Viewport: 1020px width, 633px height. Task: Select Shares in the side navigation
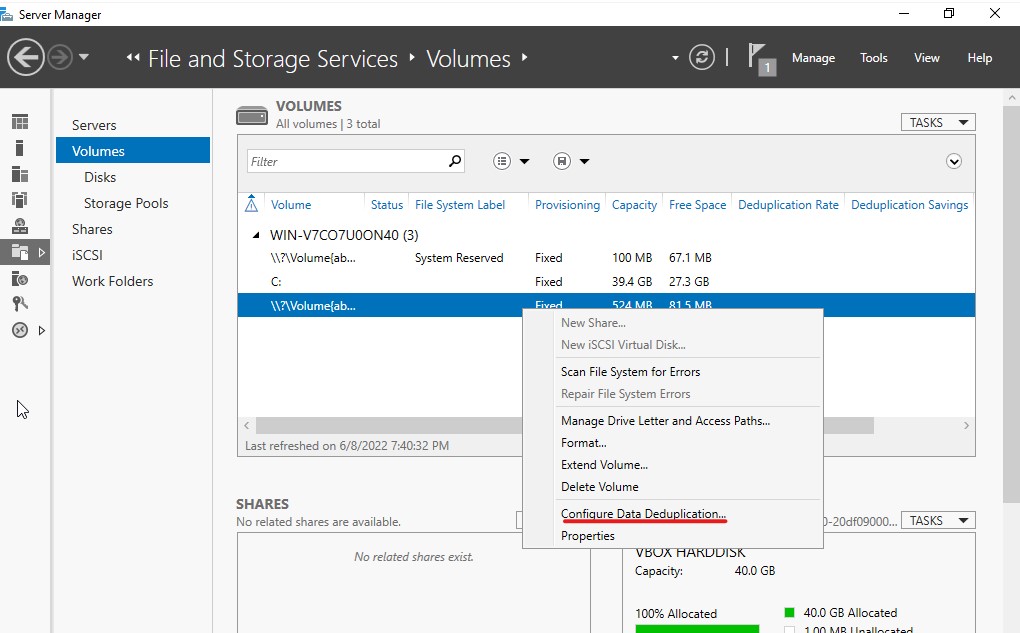tap(92, 229)
